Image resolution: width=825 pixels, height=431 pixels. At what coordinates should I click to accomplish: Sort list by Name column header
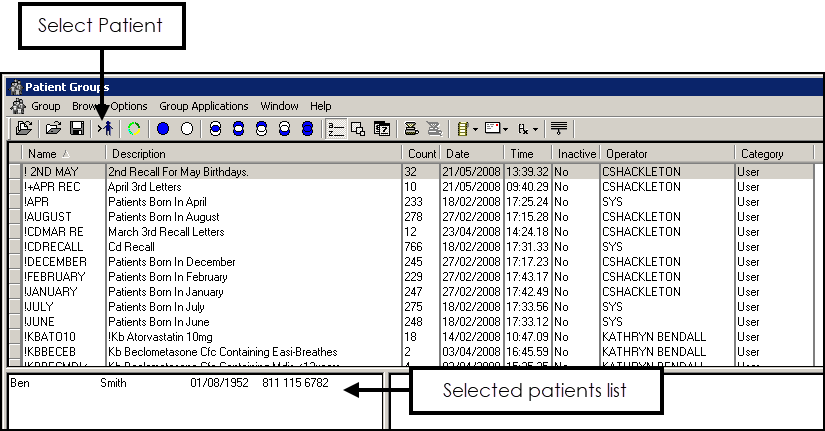43,154
